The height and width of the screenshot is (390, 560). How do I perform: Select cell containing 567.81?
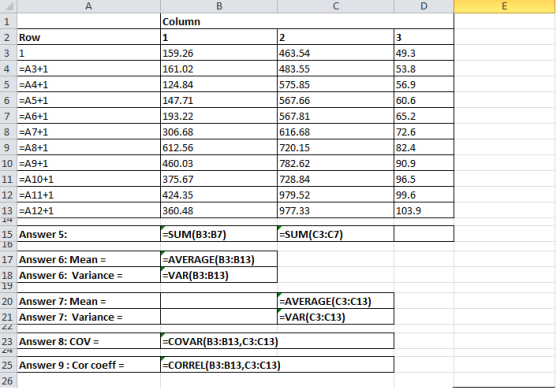336,116
